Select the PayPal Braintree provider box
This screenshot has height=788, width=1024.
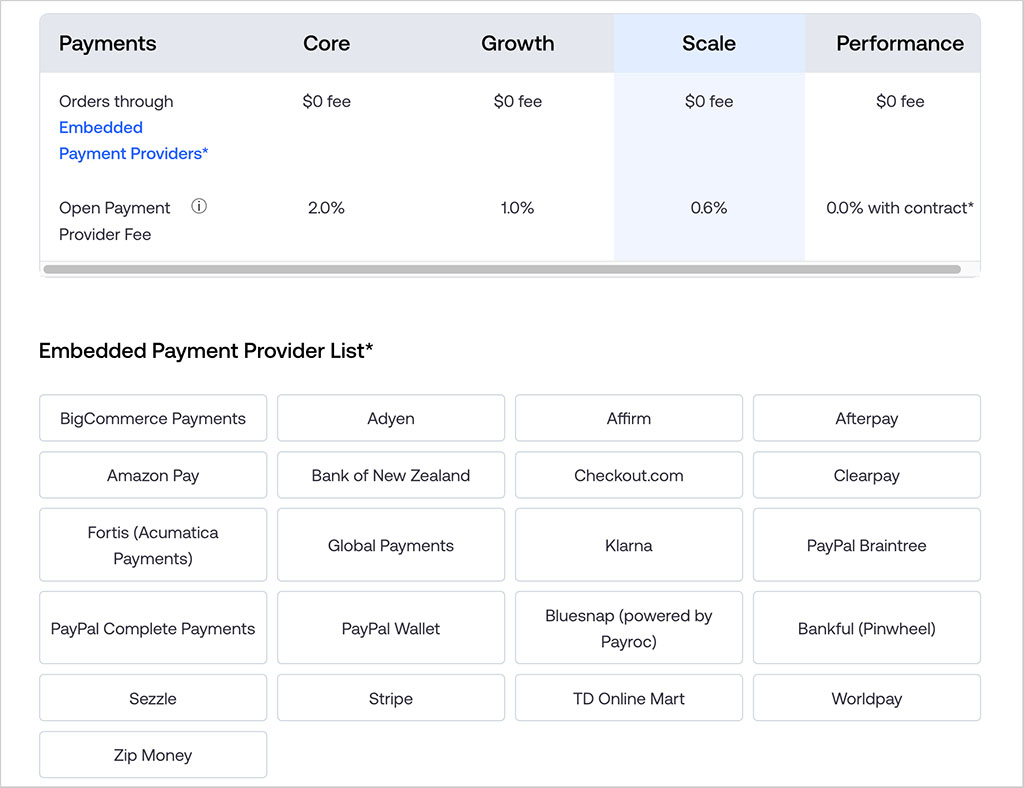(x=867, y=544)
